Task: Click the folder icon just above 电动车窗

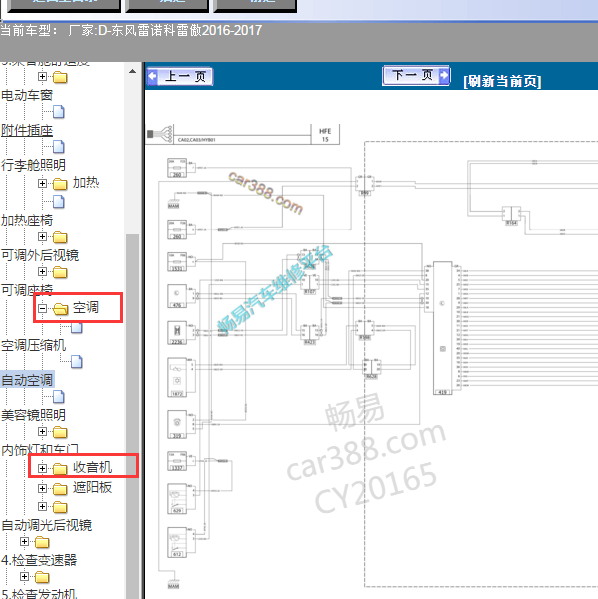Action: point(60,77)
